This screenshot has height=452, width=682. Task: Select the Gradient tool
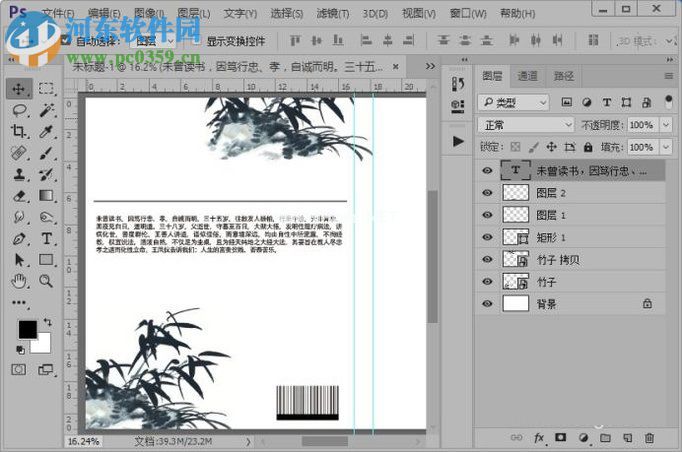(46, 196)
